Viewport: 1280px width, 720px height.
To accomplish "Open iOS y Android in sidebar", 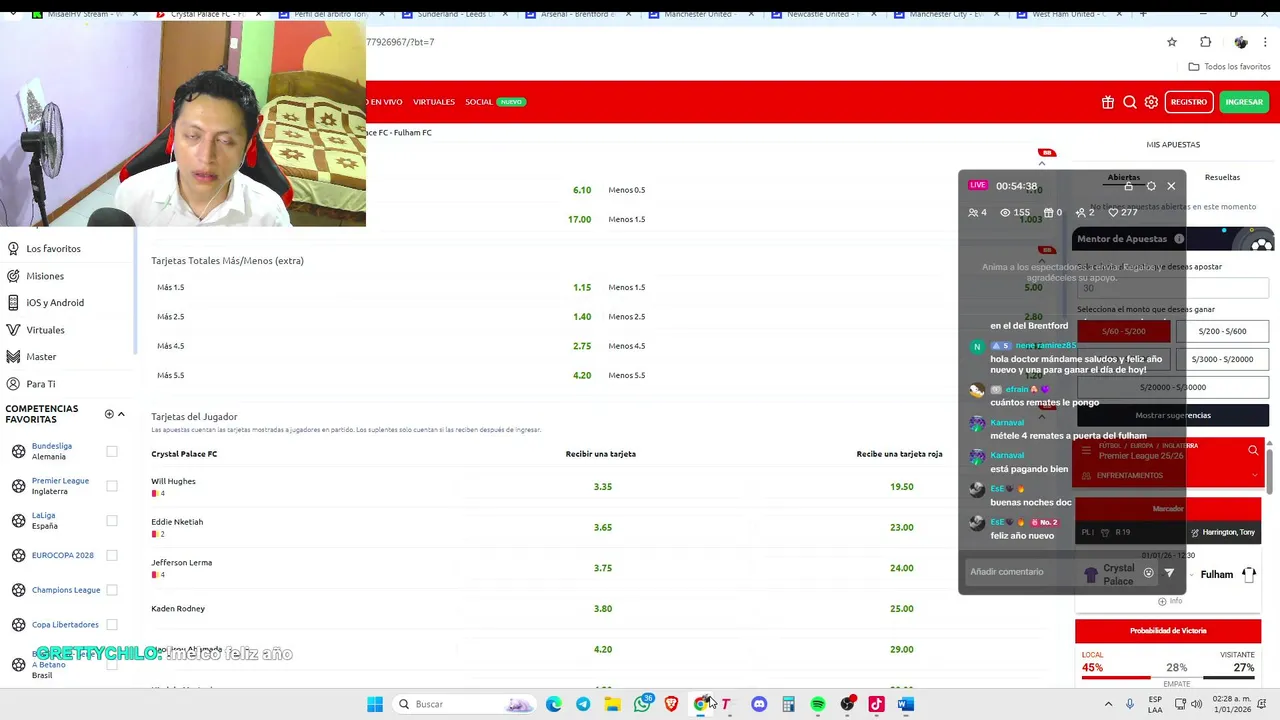I will (x=55, y=303).
